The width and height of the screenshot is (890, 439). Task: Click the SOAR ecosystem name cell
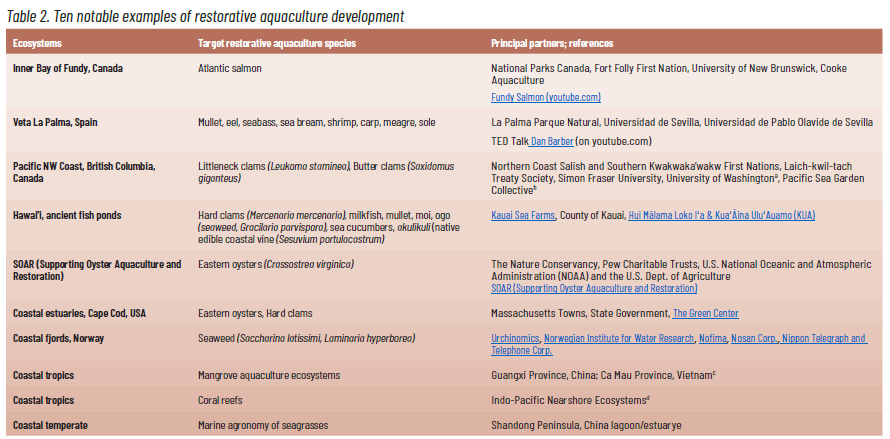(x=97, y=270)
